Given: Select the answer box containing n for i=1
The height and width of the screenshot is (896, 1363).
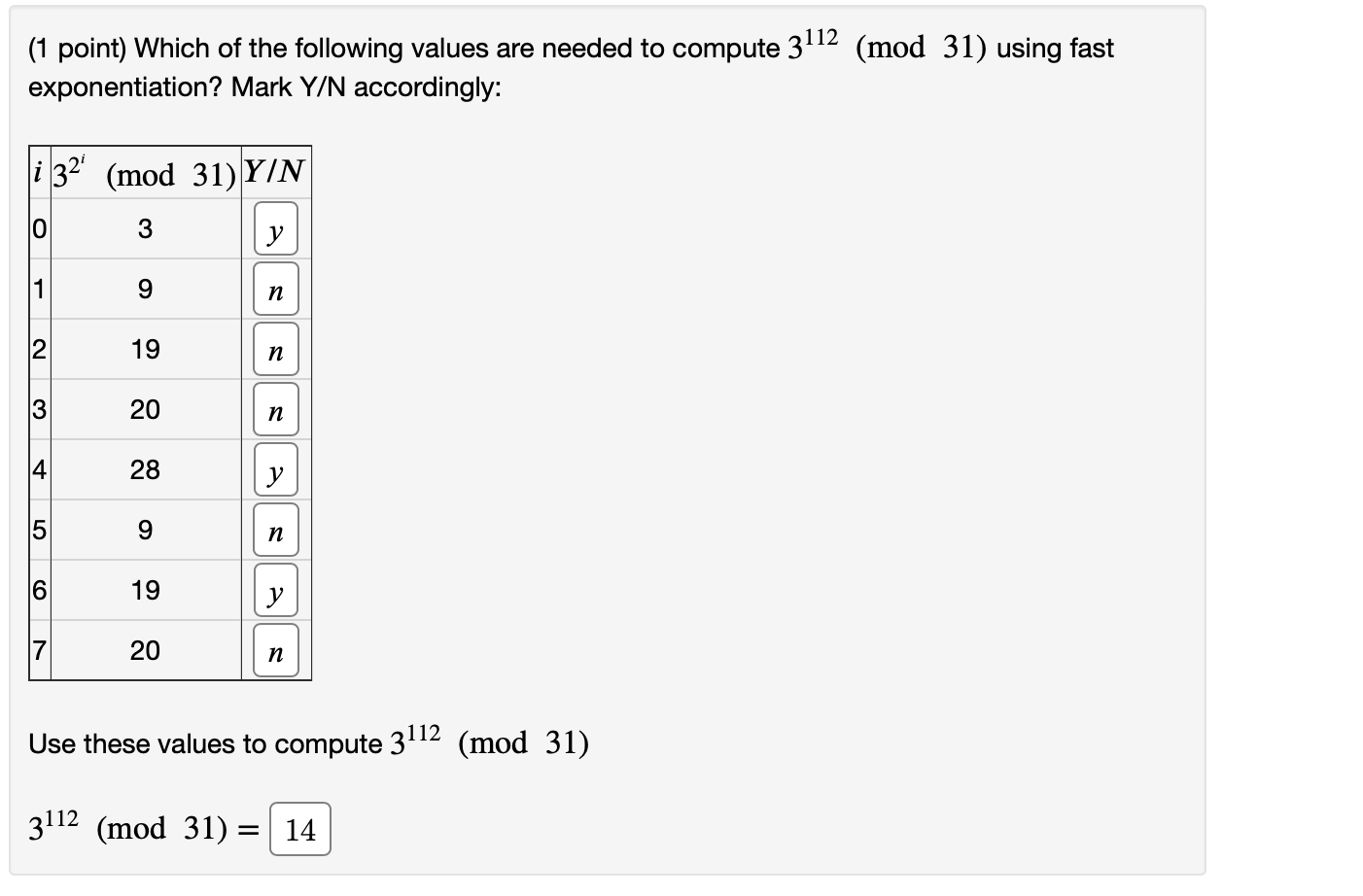Looking at the screenshot, I should [x=275, y=290].
